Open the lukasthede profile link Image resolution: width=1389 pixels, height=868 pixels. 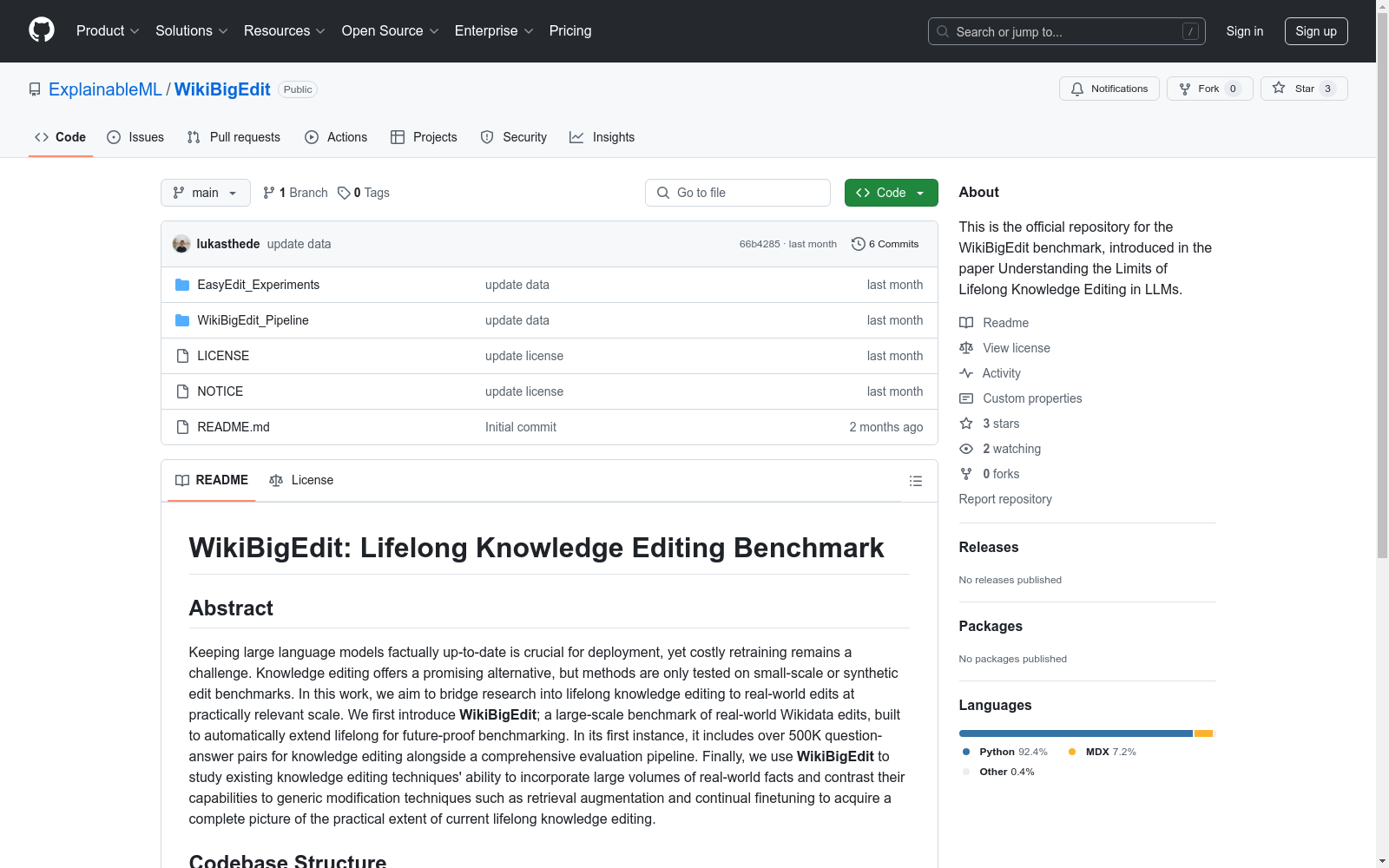[228, 244]
